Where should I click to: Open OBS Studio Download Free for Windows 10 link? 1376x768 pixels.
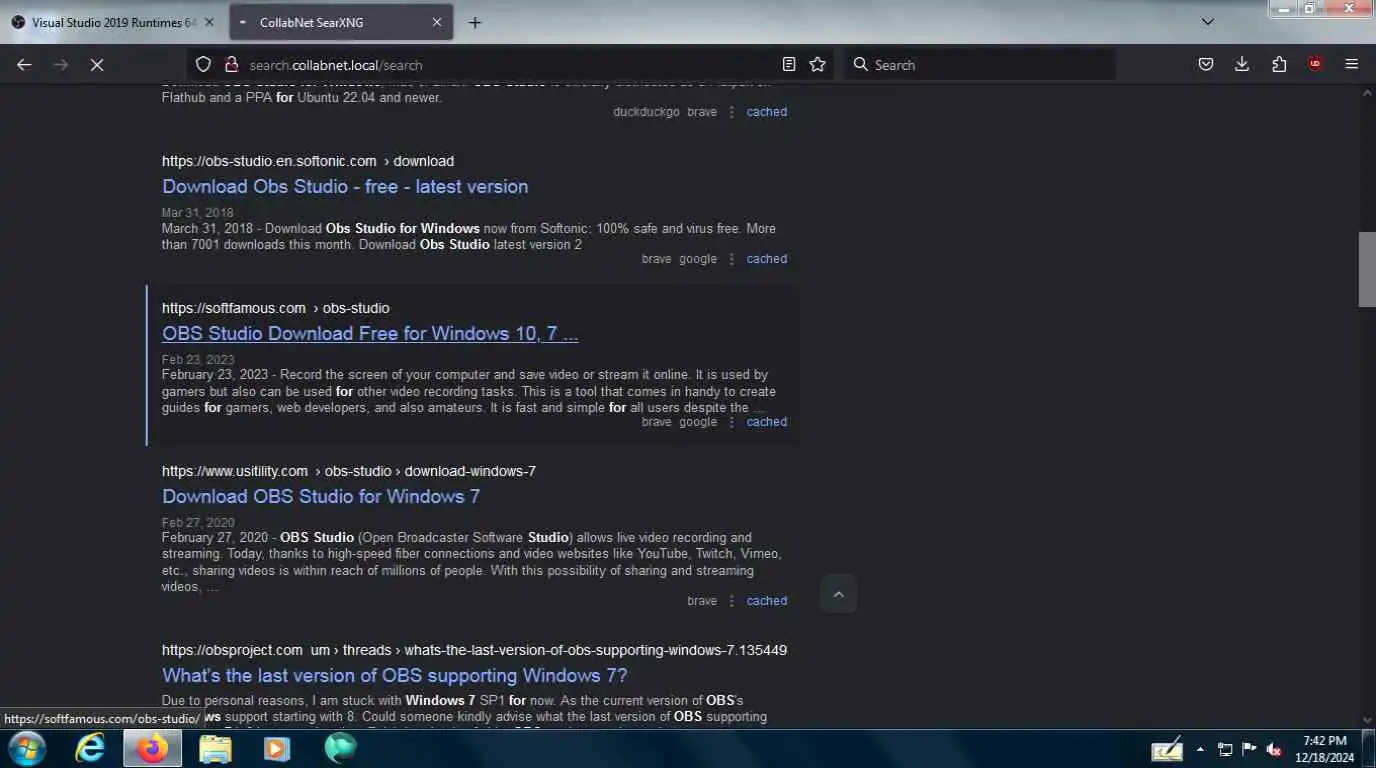pyautogui.click(x=370, y=333)
